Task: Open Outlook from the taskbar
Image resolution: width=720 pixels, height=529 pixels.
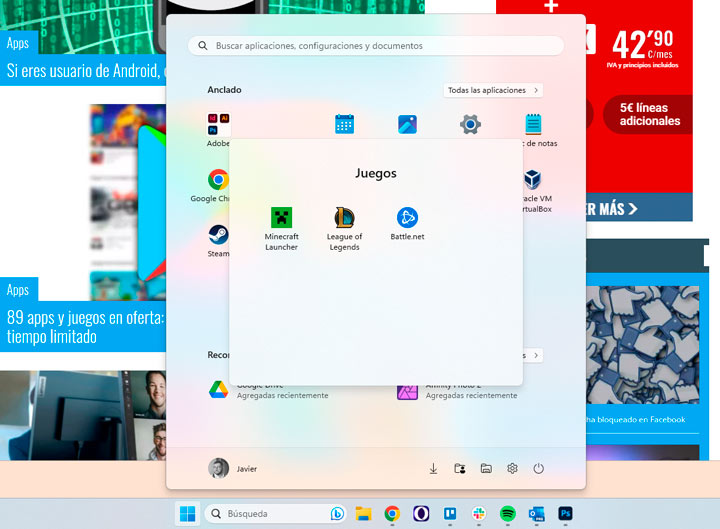Action: (536, 513)
